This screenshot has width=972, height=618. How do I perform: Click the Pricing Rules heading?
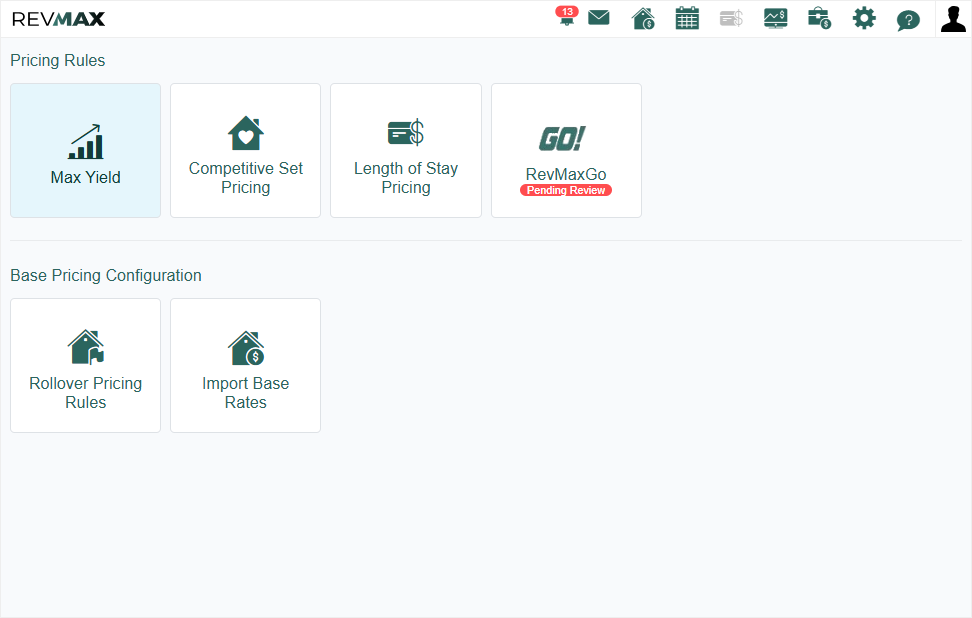58,61
